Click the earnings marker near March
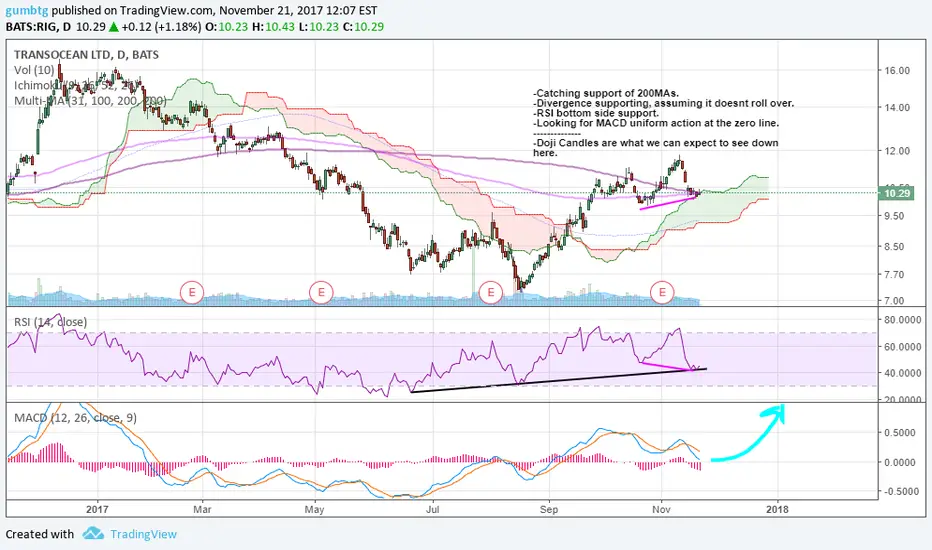The height and width of the screenshot is (550, 932). pyautogui.click(x=192, y=292)
